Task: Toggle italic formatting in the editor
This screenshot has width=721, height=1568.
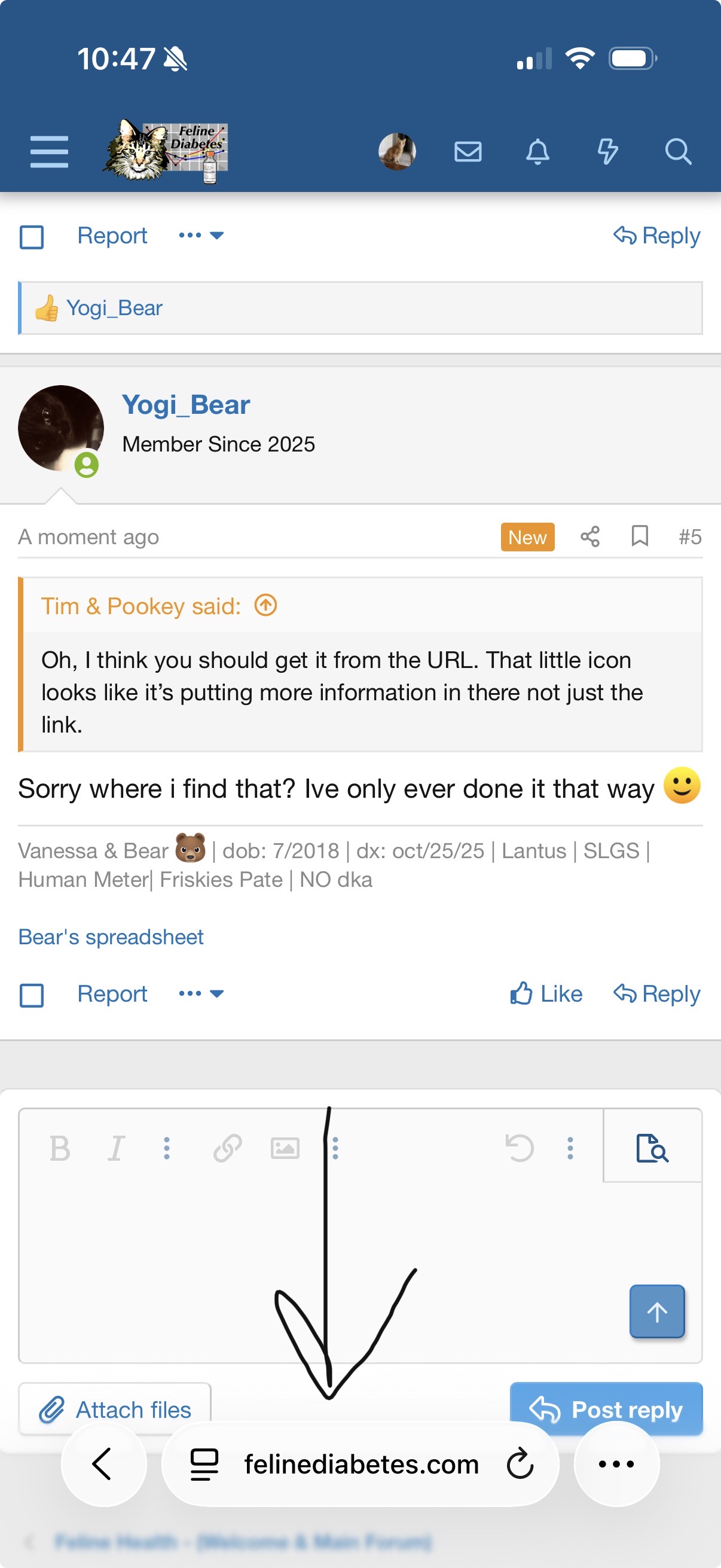Action: tap(115, 1149)
